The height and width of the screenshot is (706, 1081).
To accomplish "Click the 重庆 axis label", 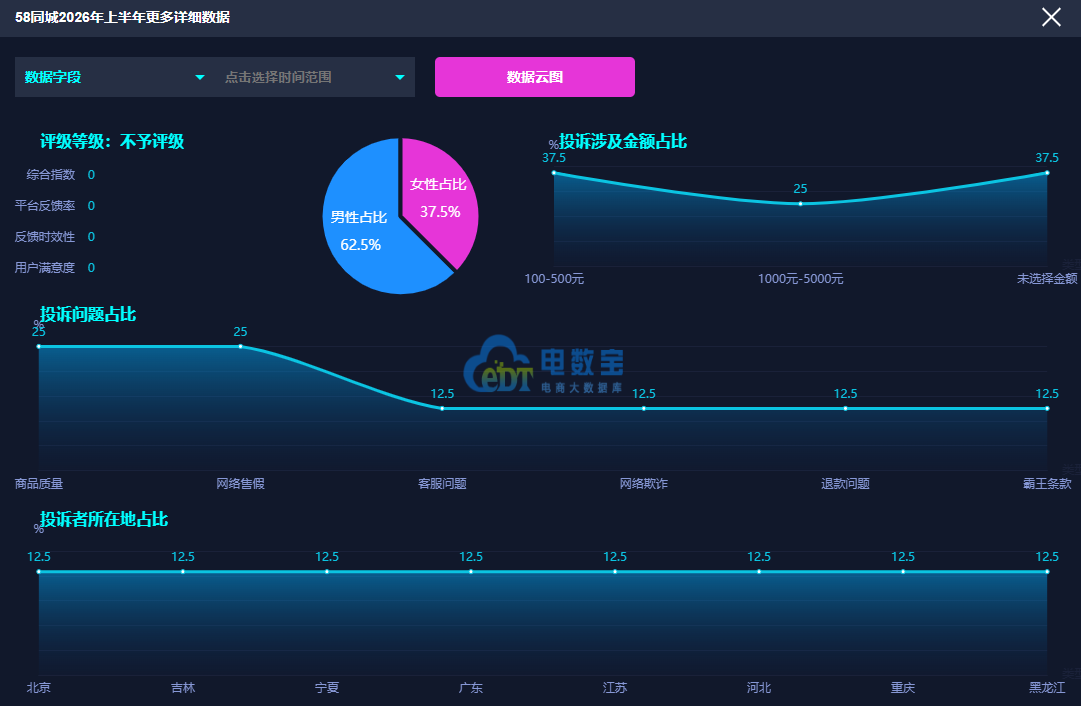I will pyautogui.click(x=903, y=687).
